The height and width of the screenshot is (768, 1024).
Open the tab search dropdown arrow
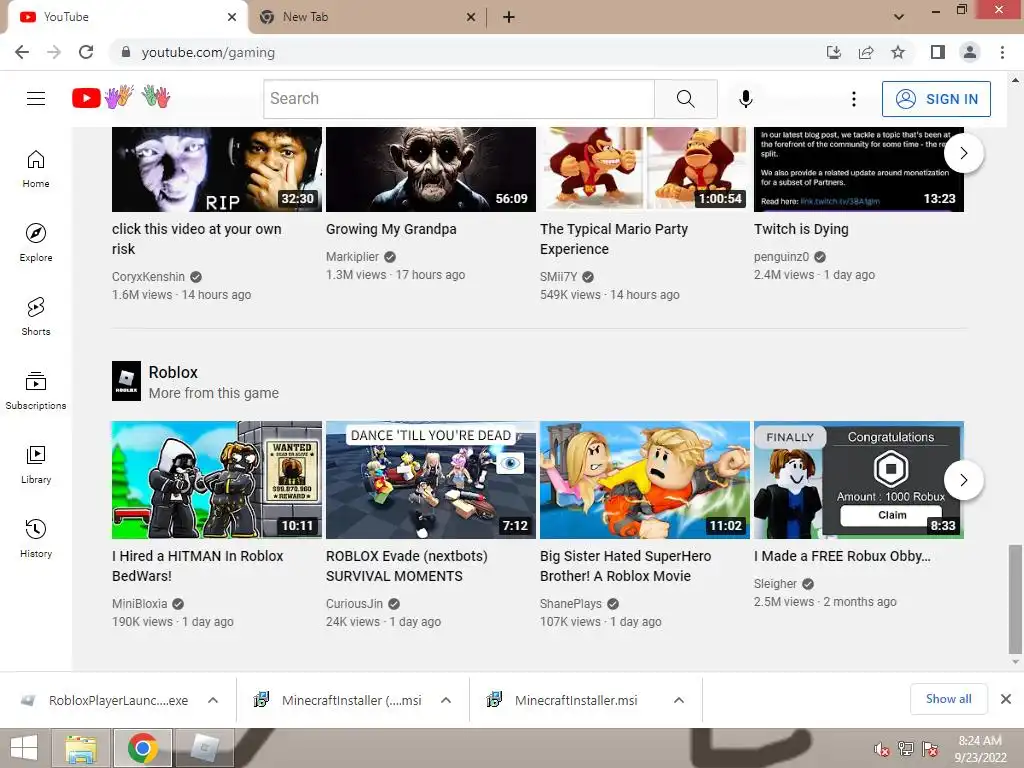(899, 17)
